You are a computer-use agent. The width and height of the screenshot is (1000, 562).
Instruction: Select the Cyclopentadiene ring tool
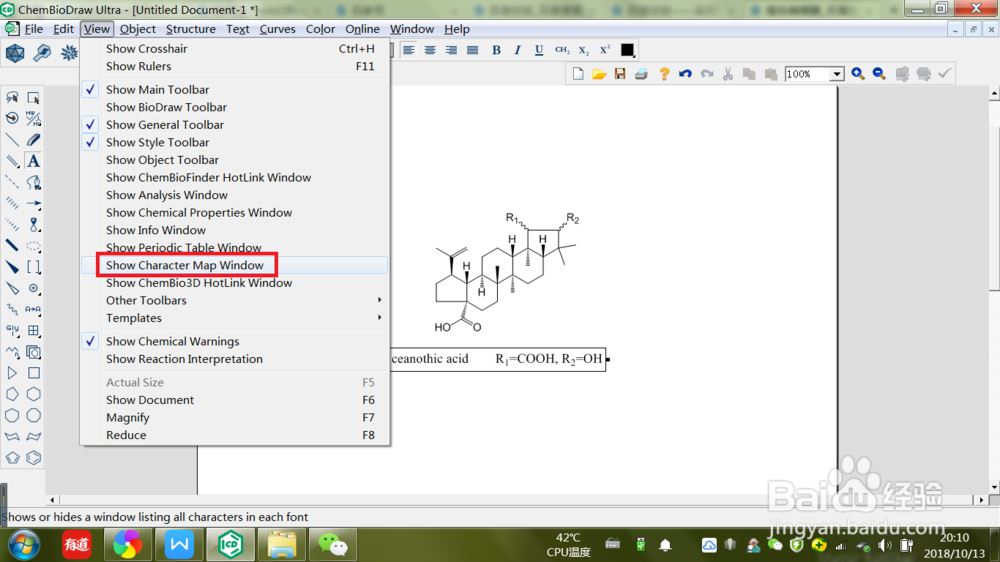point(12,458)
